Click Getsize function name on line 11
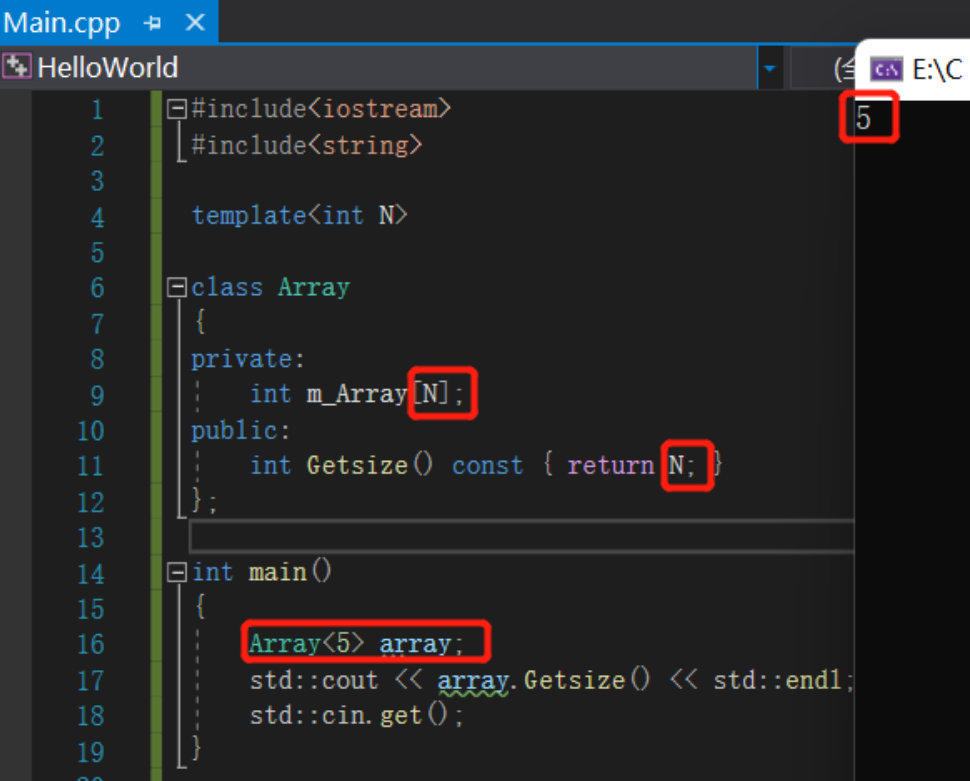 (x=357, y=465)
